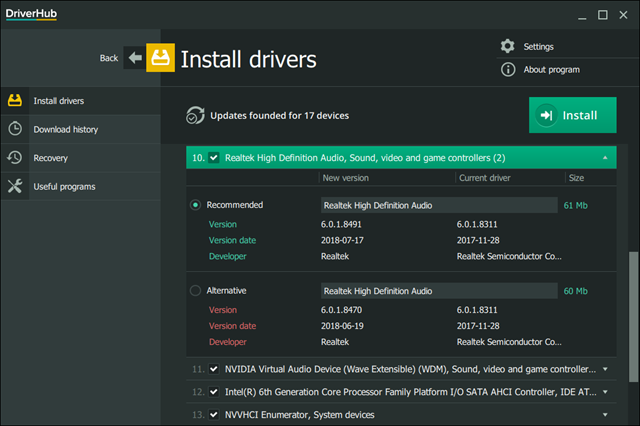Click the About program info icon
The image size is (640, 426).
(508, 69)
